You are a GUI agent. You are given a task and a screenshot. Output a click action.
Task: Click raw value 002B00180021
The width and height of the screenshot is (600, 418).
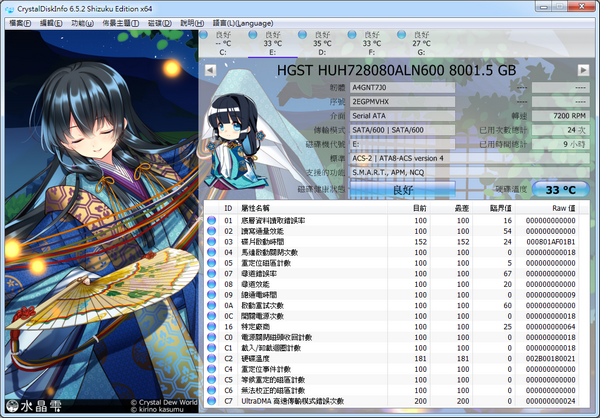point(551,359)
